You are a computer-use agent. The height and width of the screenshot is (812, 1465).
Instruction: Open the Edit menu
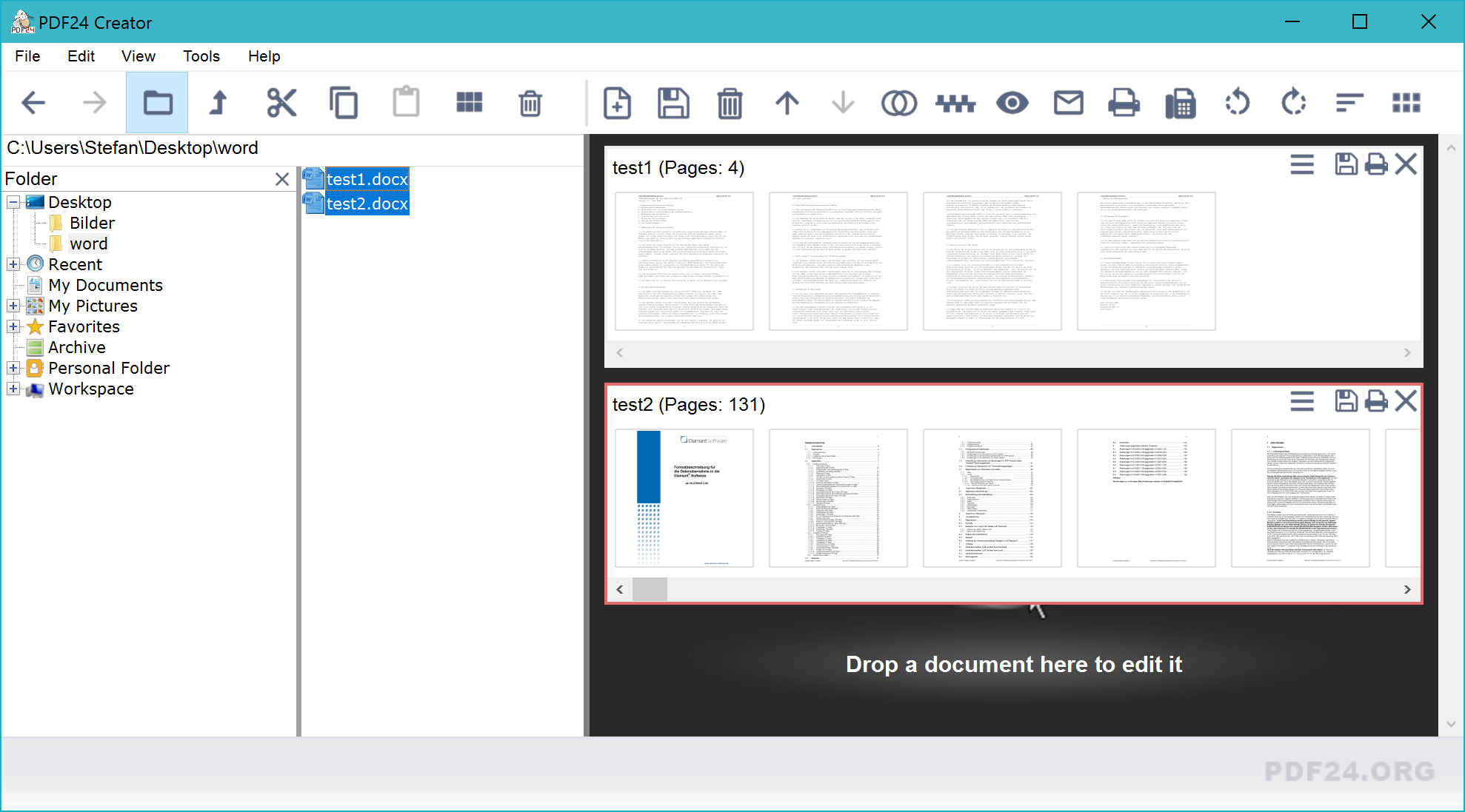pos(81,56)
